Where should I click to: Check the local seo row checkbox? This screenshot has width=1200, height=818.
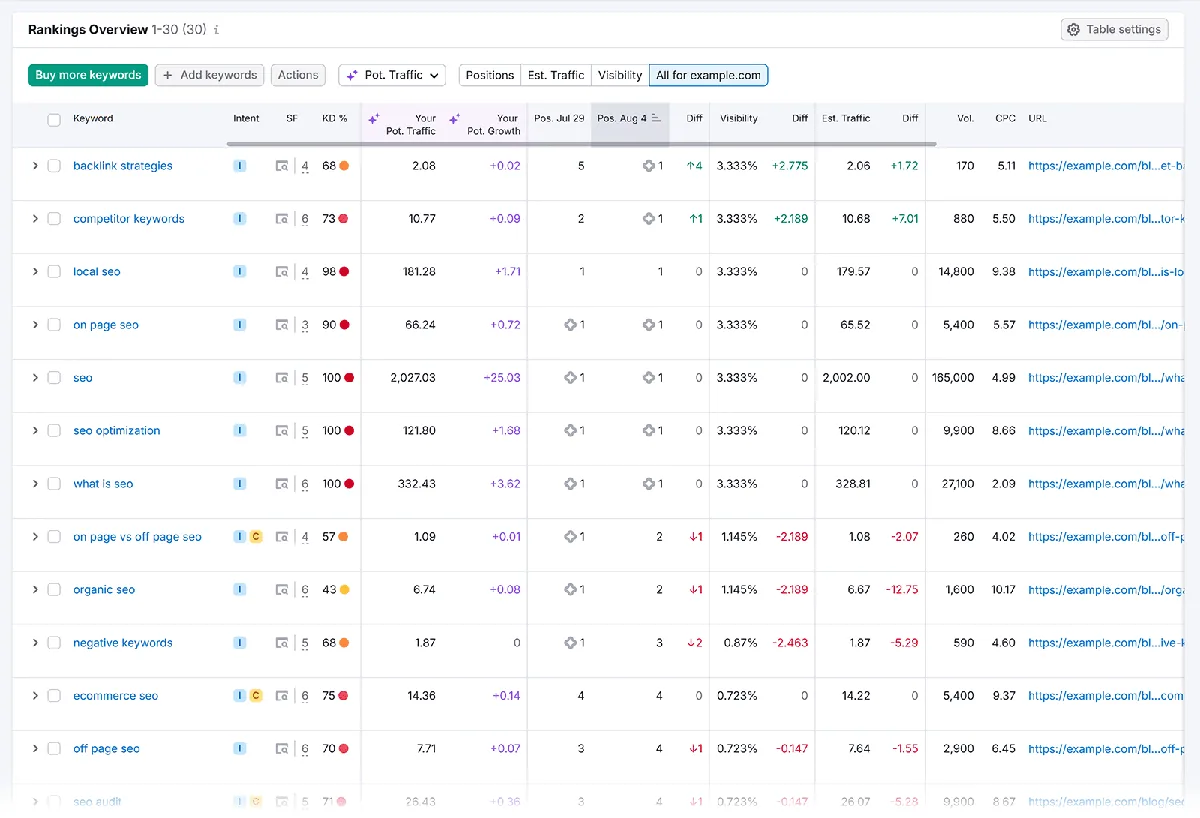(x=54, y=272)
